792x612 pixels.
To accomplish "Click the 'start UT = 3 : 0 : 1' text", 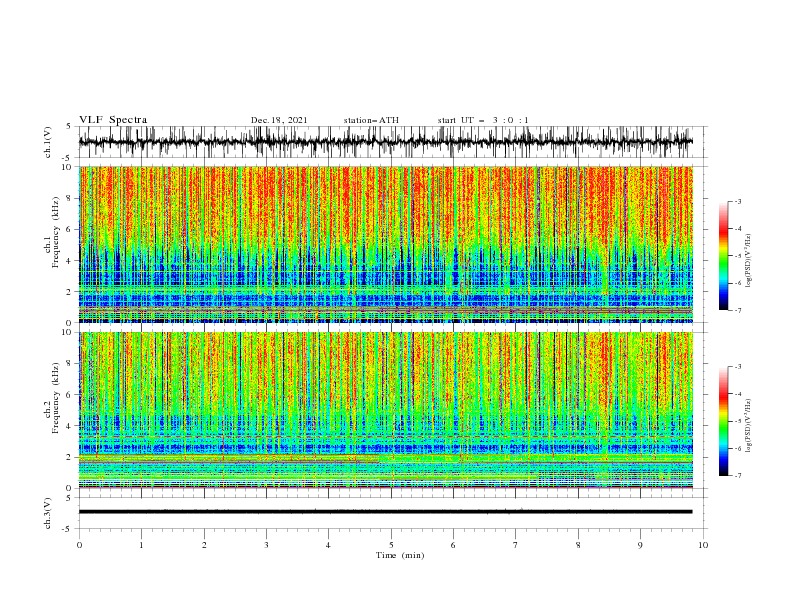I will tap(483, 120).
